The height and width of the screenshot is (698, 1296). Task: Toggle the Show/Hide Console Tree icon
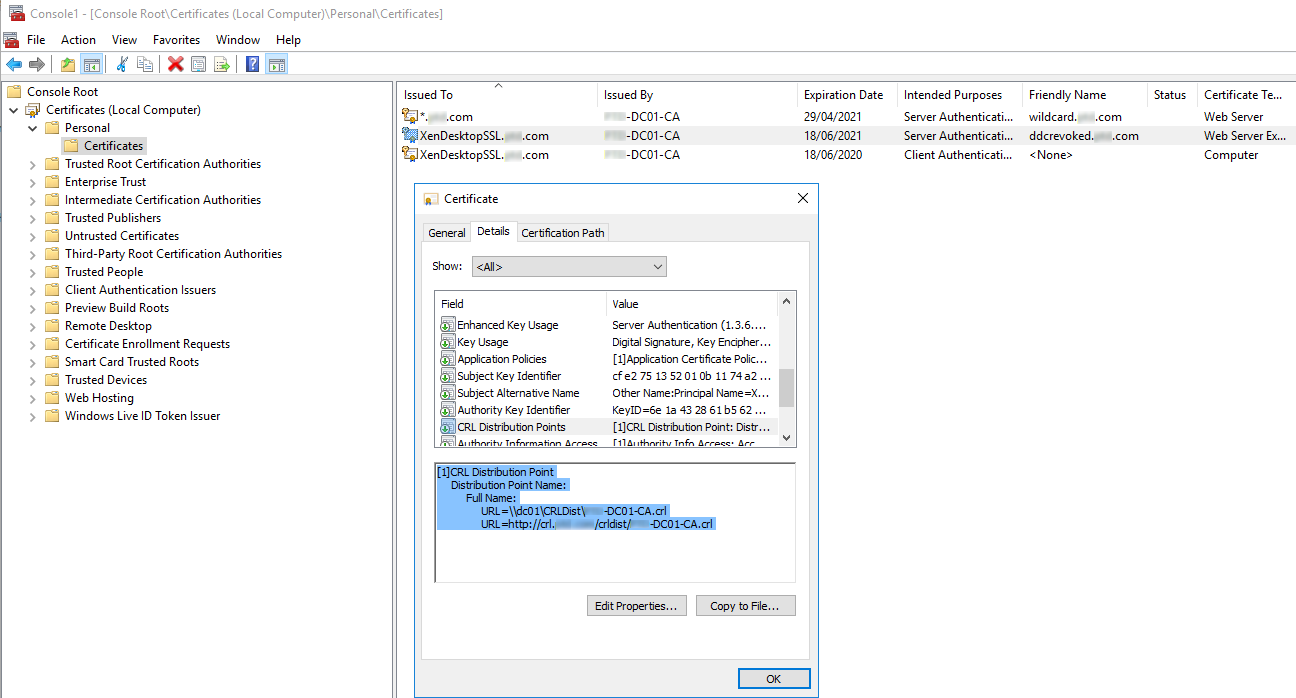pos(92,63)
